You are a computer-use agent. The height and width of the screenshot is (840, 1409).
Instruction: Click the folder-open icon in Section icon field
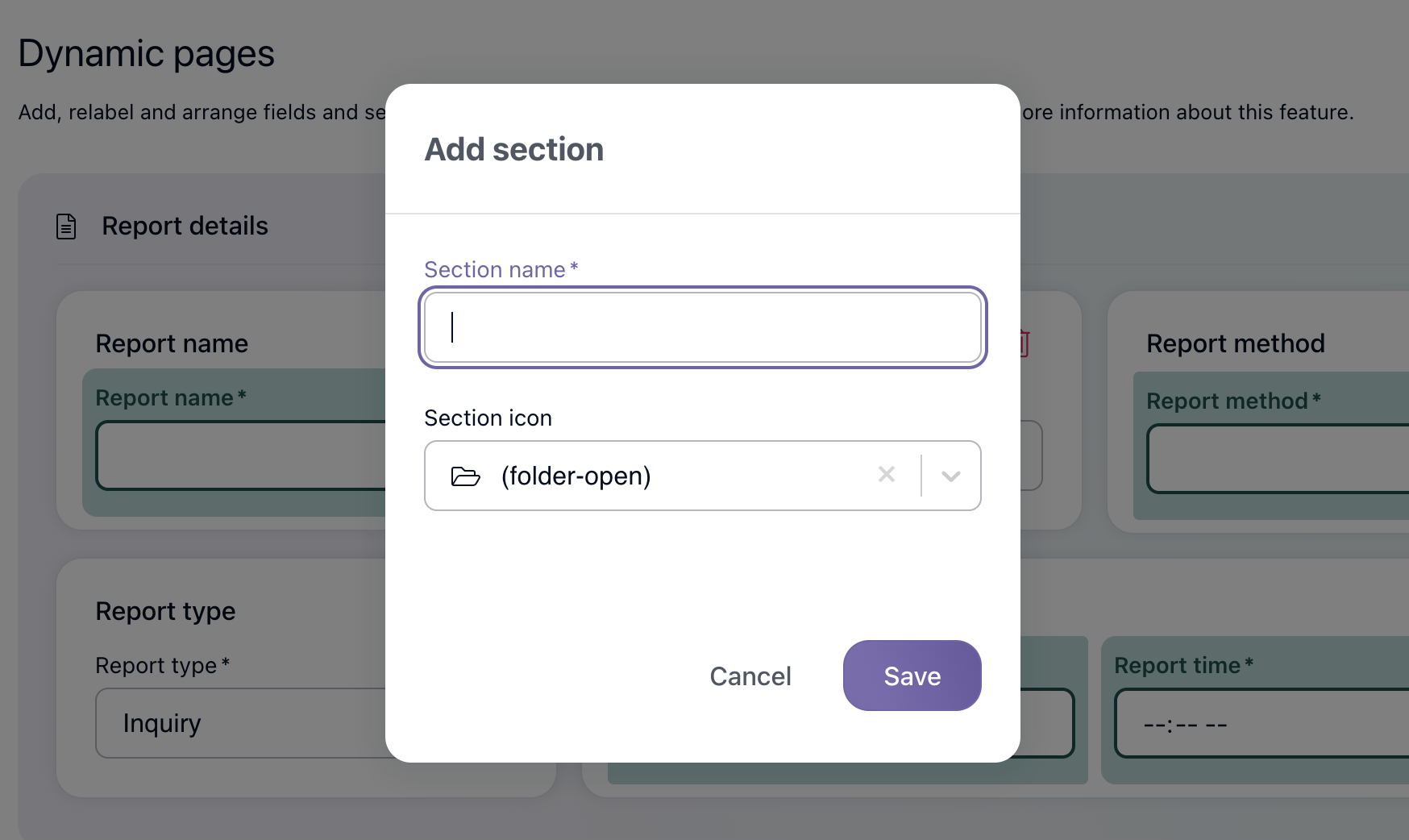tap(466, 476)
